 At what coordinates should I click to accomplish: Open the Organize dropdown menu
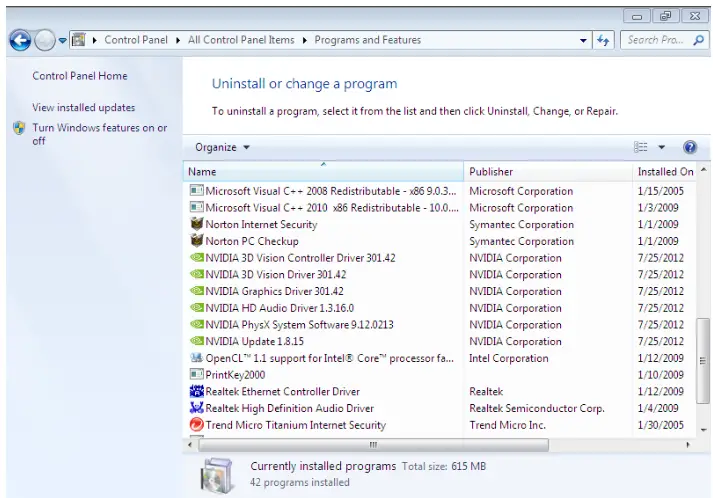[x=222, y=147]
